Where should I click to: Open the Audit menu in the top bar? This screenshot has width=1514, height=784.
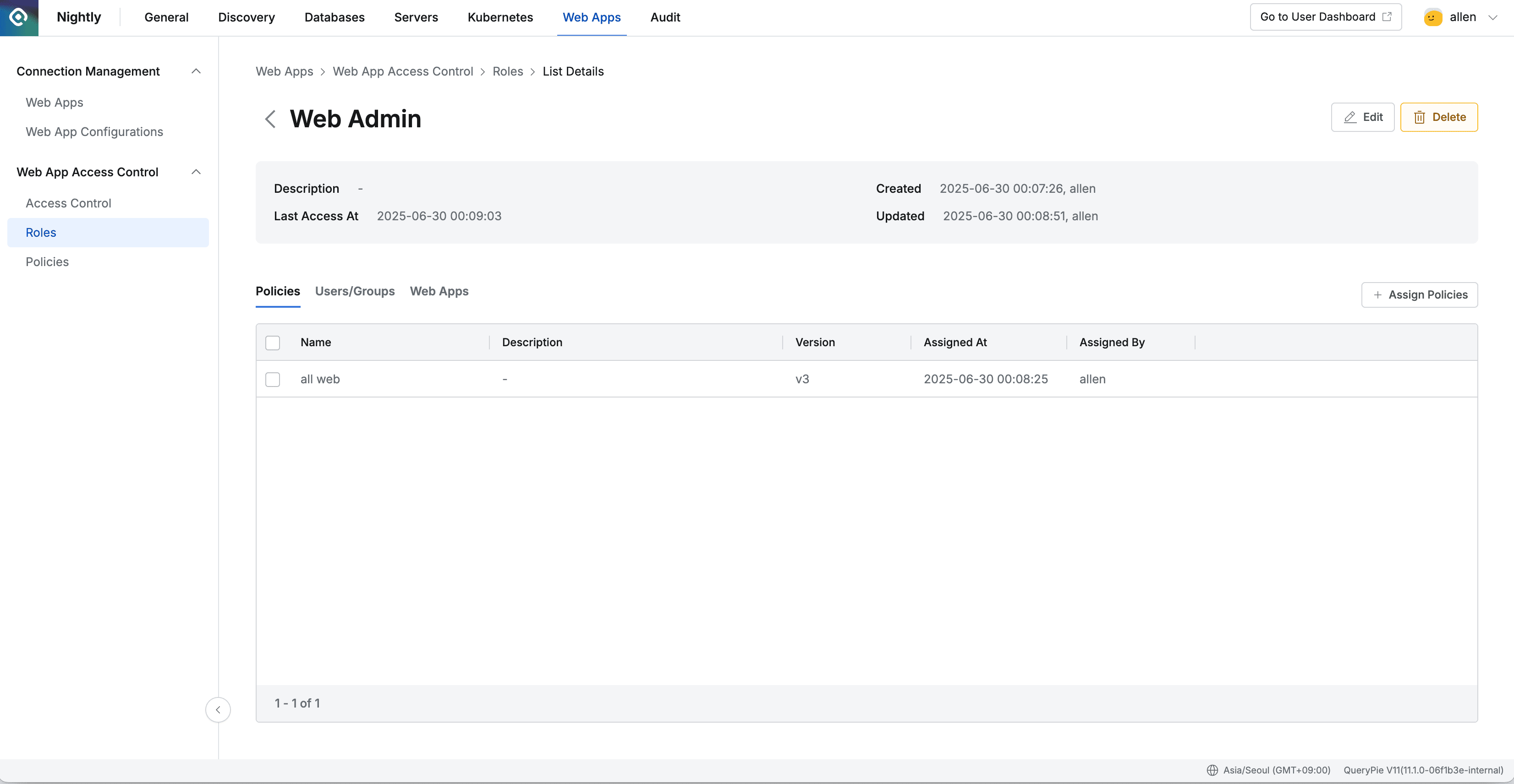[665, 17]
